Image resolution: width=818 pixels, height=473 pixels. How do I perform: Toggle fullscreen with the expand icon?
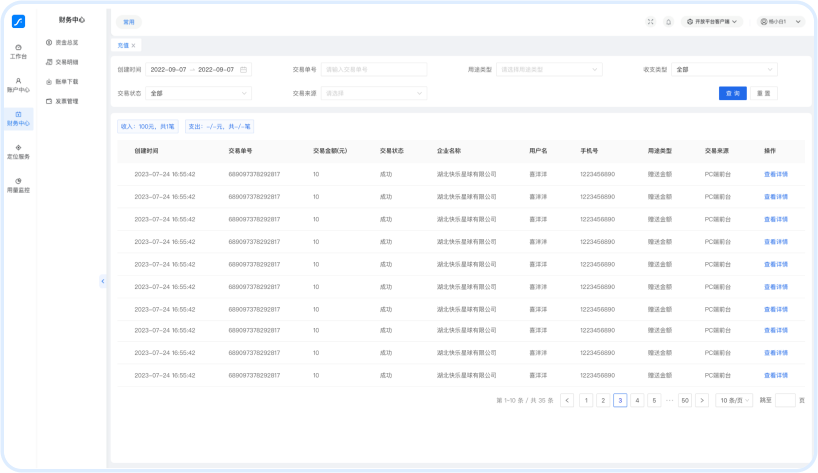651,22
